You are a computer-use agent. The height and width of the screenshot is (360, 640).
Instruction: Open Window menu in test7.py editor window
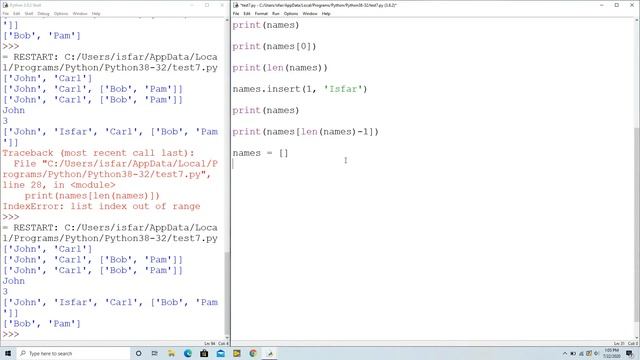click(x=310, y=13)
